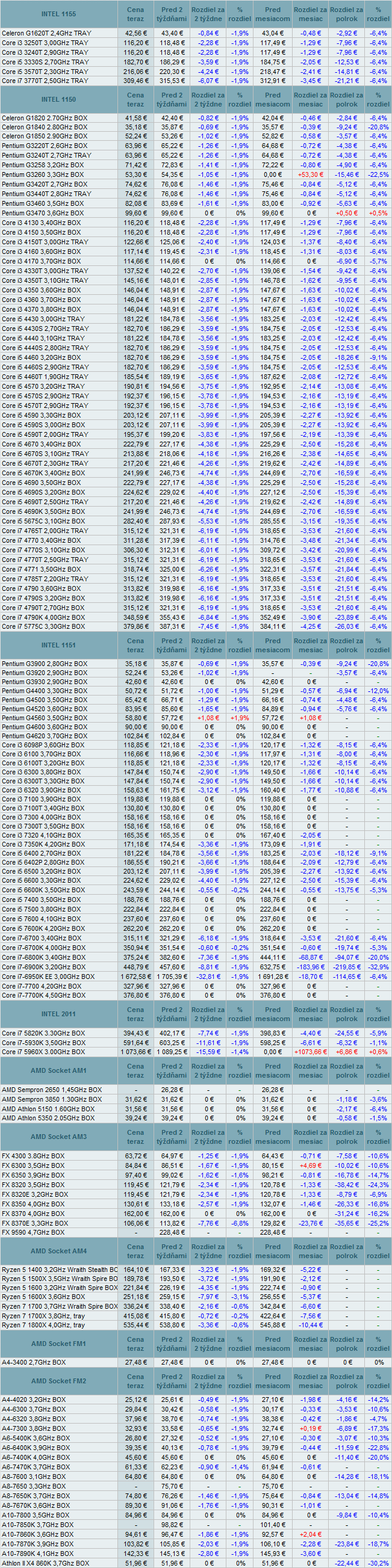This screenshot has width=392, height=1568.
Task: Click the Ryzen 7 1800X 4,0GHz, tray name
Action: point(43,1324)
